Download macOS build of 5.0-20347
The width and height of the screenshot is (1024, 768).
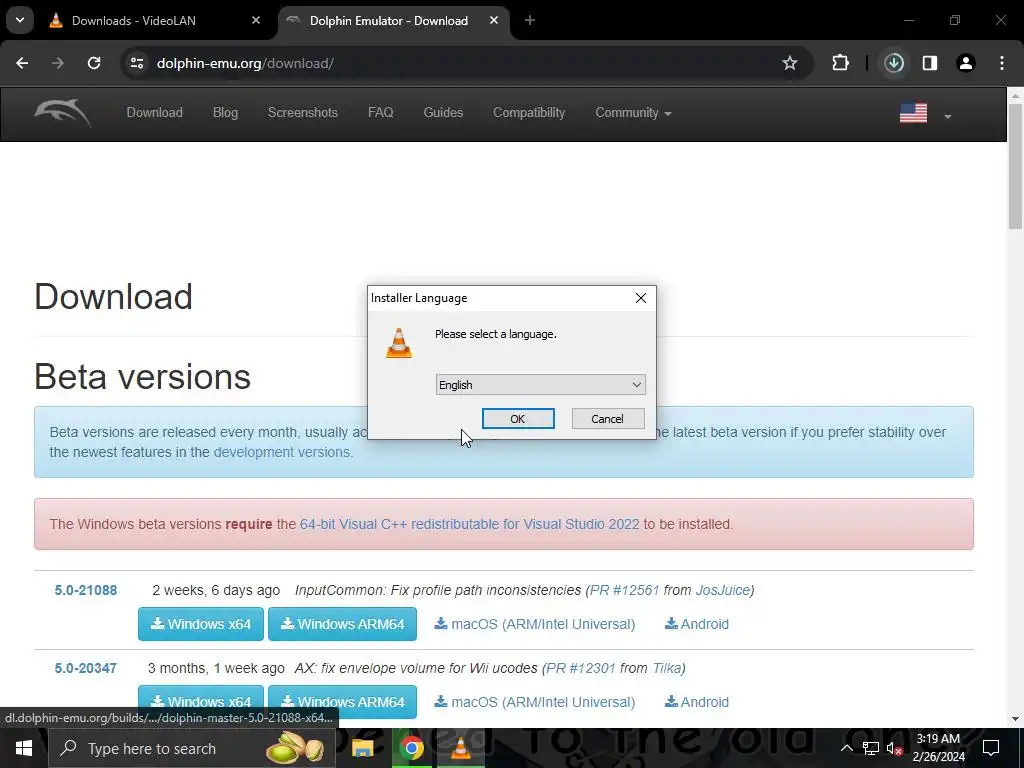pyautogui.click(x=535, y=702)
